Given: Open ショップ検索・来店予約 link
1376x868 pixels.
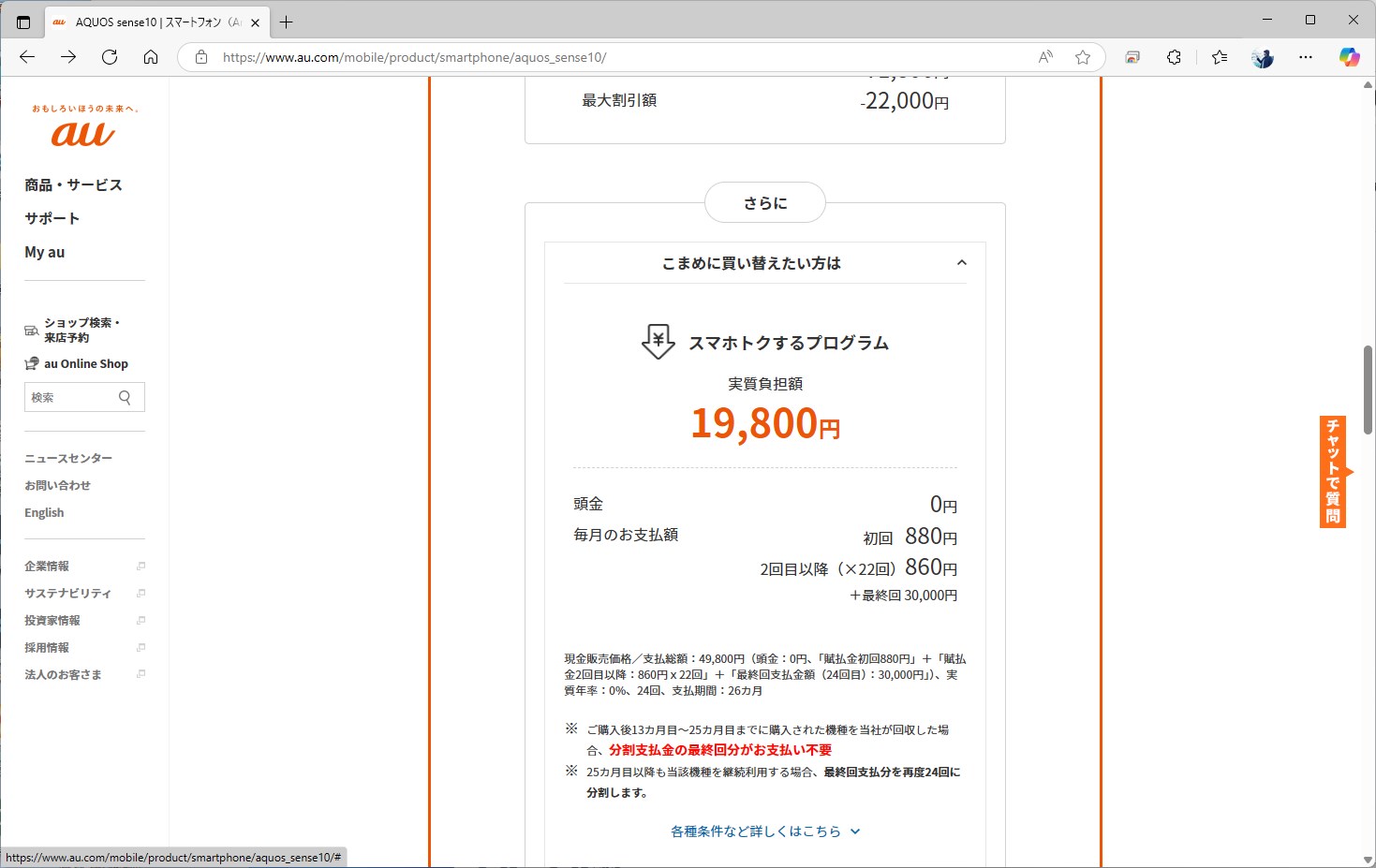Looking at the screenshot, I should pyautogui.click(x=81, y=330).
